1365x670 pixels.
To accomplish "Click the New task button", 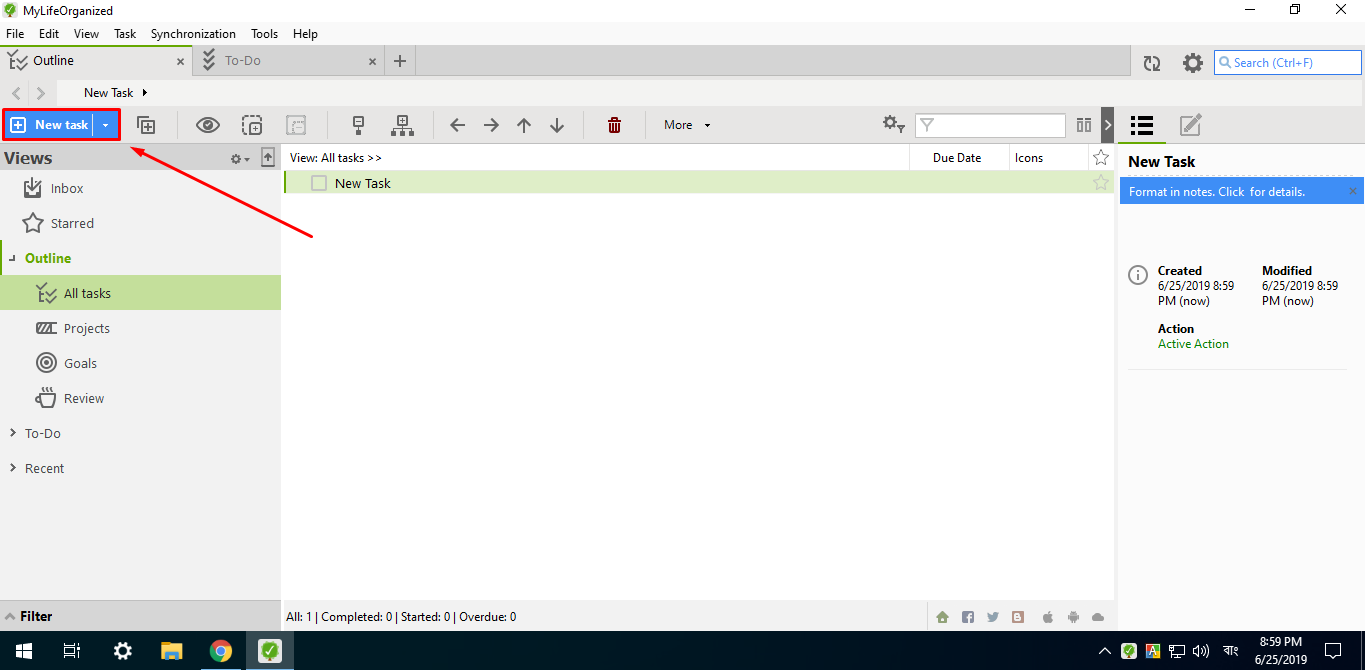I will coord(49,125).
